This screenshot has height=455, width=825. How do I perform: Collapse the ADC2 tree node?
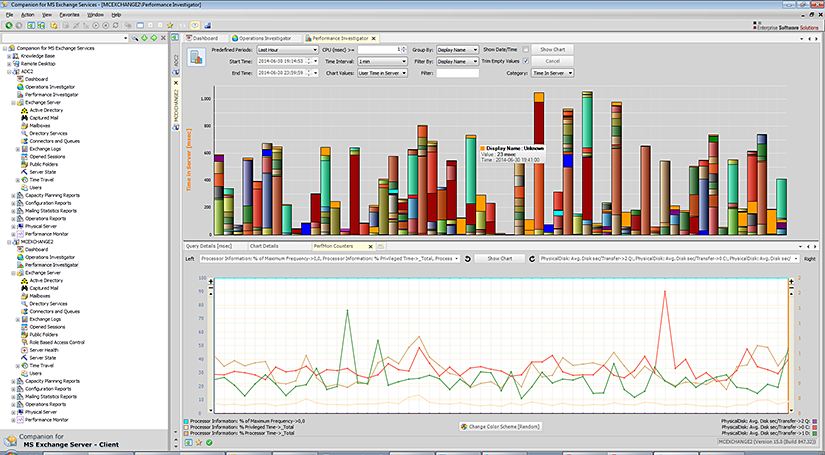click(9, 72)
